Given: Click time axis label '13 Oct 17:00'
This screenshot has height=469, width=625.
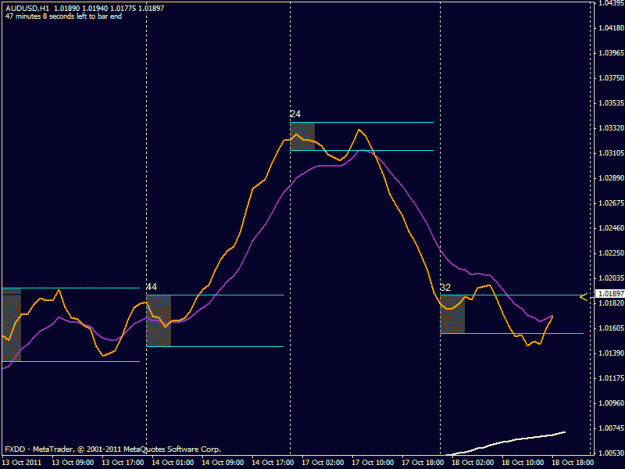Looking at the screenshot, I should 123,463.
